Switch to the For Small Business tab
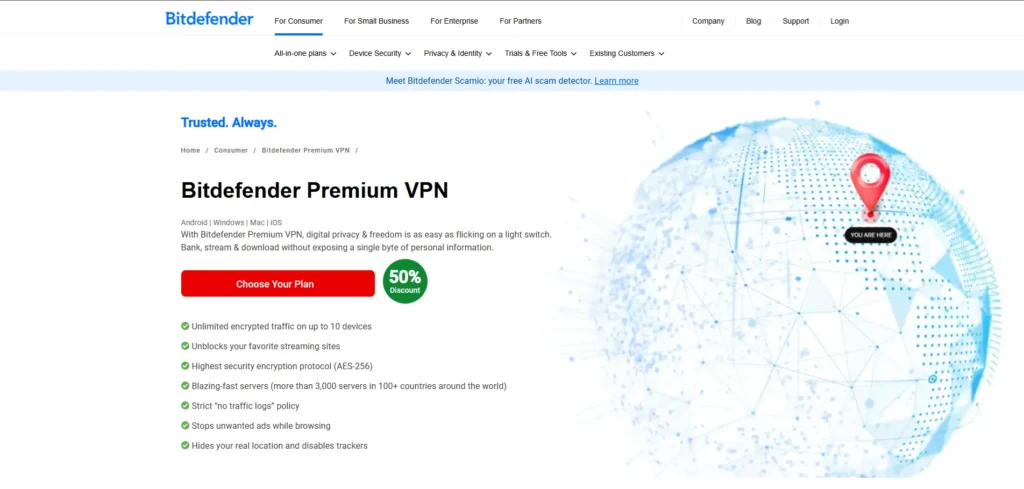The height and width of the screenshot is (489, 1024). click(376, 21)
